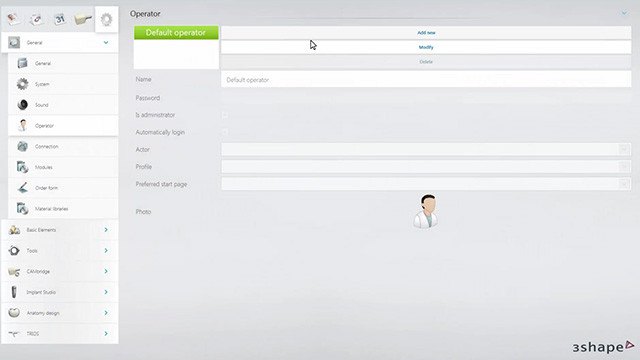Select the settings gear tab icon
The image size is (640, 360).
click(x=107, y=19)
